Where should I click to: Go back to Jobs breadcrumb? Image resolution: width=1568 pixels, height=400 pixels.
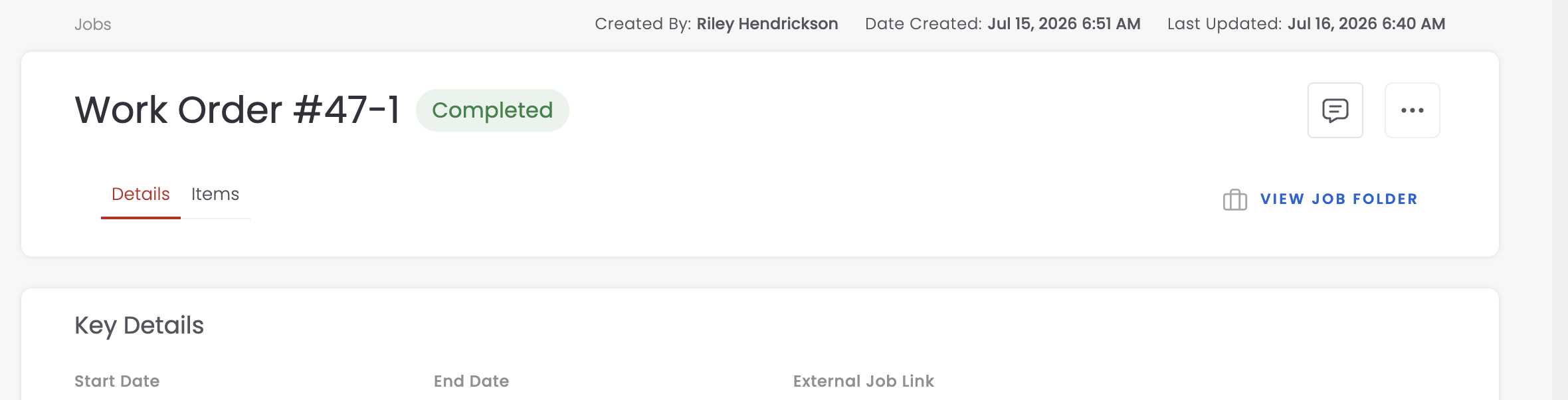click(93, 25)
